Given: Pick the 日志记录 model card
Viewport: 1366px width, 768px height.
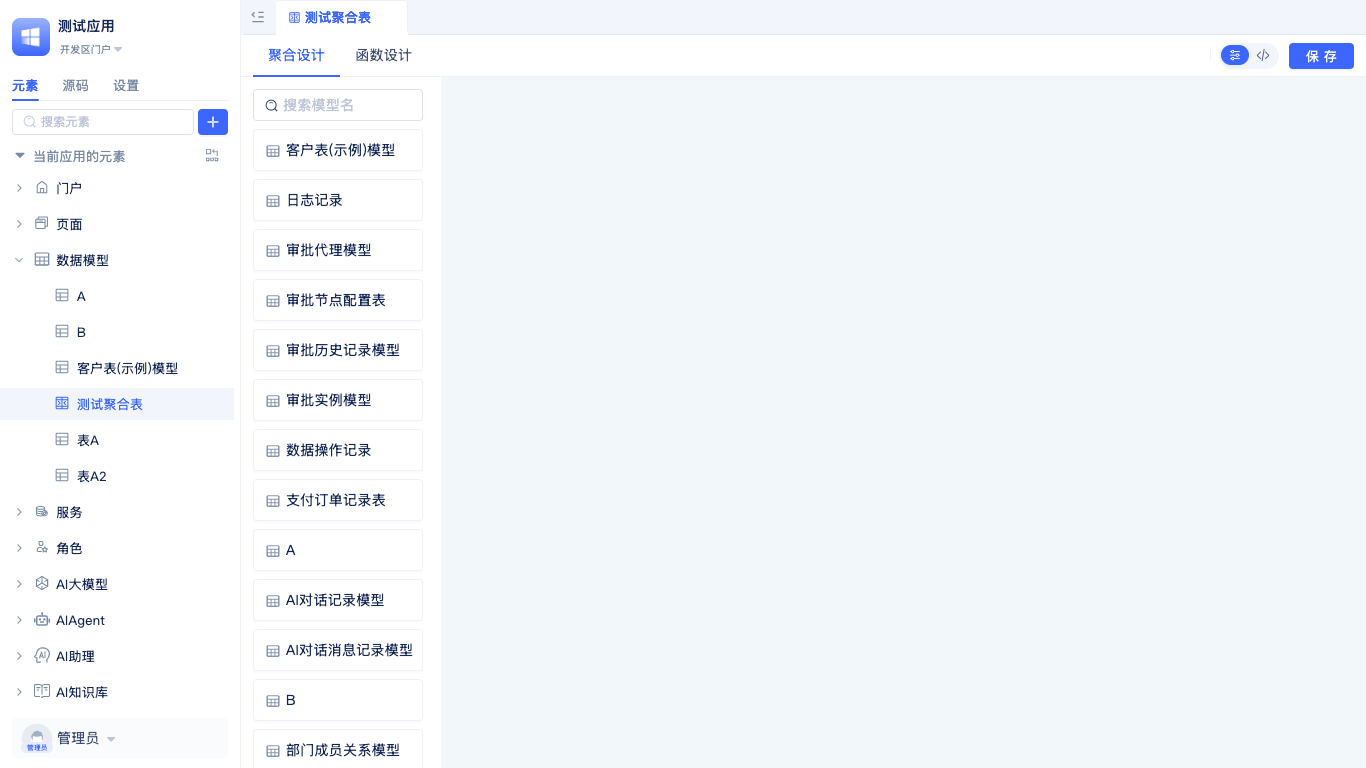Looking at the screenshot, I should click(x=338, y=200).
